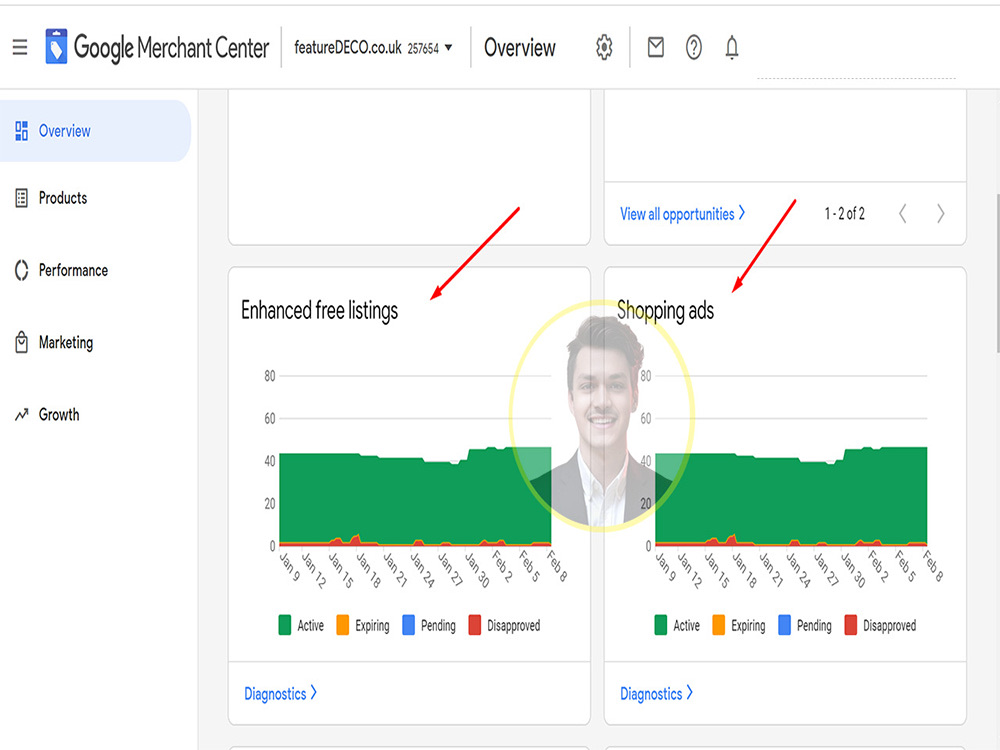Go to previous opportunities page arrow
Viewport: 1000px width, 750px height.
(902, 214)
